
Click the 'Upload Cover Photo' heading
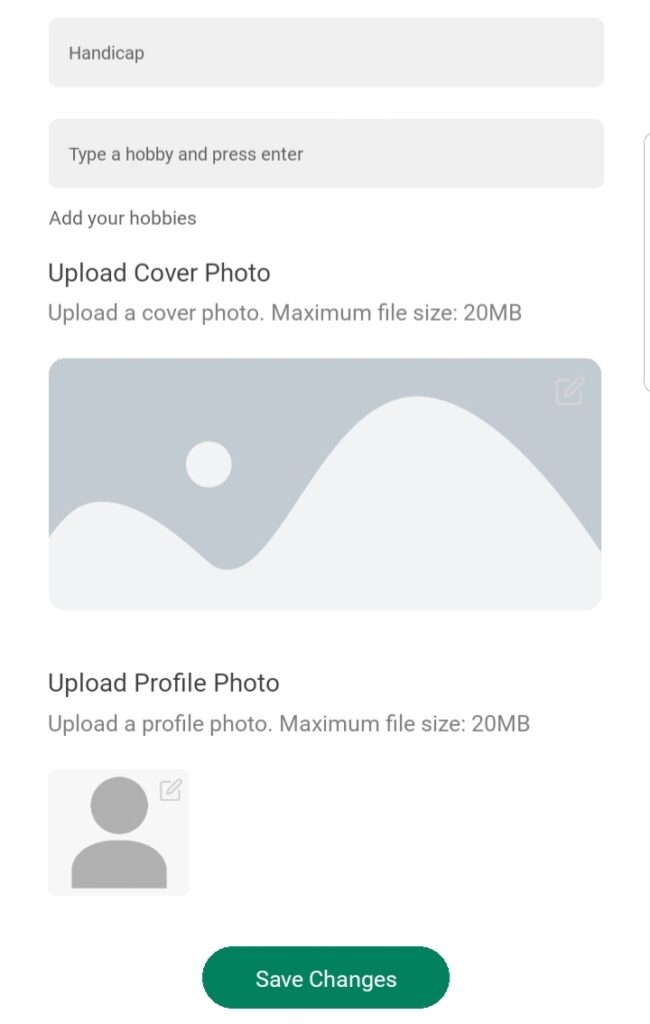click(x=159, y=273)
